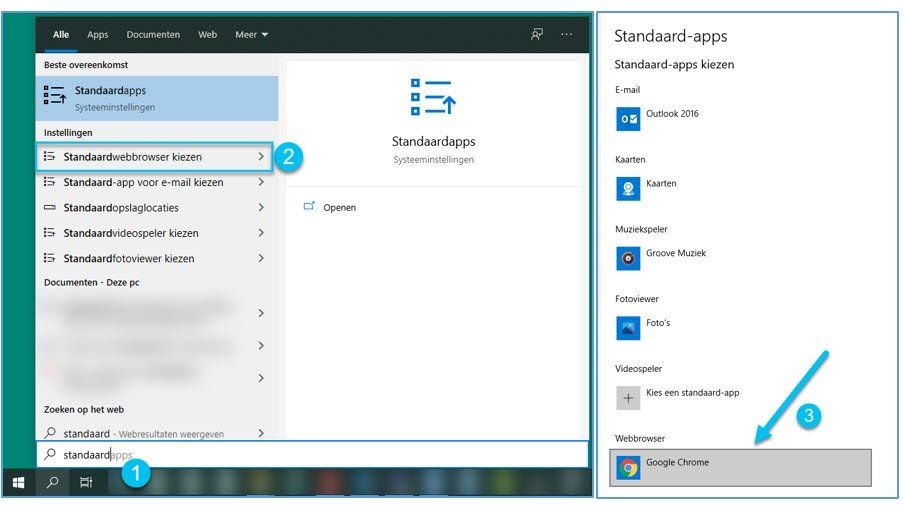904x505 pixels.
Task: Click the Kaarten app icon
Action: [628, 189]
